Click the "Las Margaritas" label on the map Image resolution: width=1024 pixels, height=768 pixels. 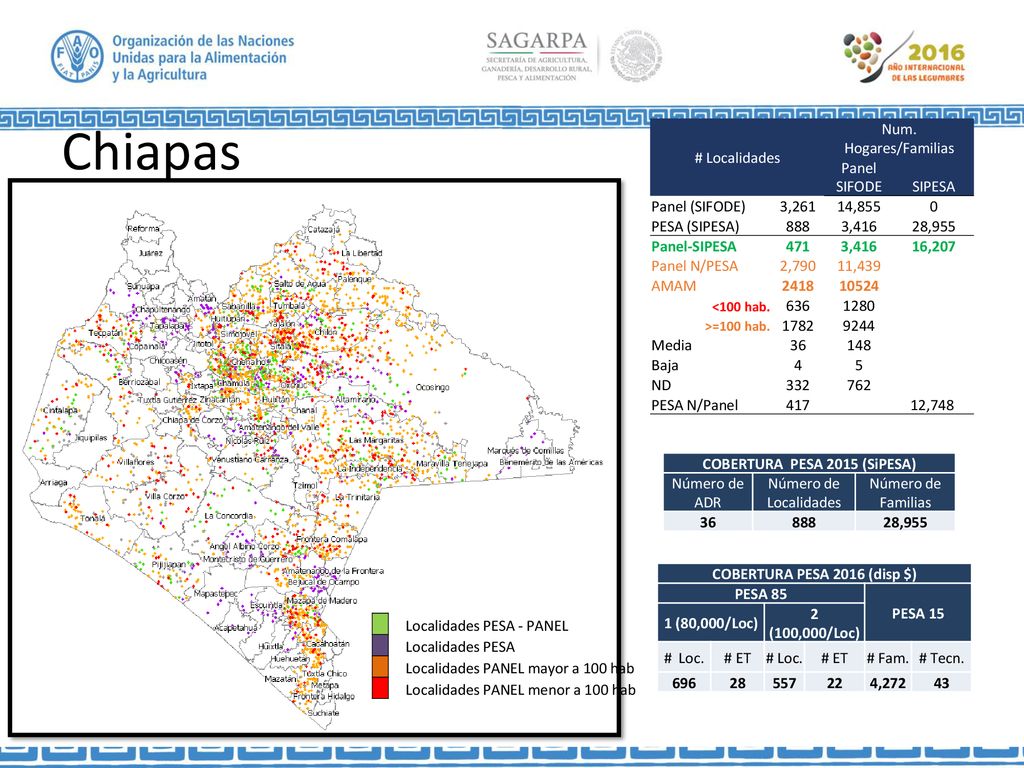[x=376, y=440]
